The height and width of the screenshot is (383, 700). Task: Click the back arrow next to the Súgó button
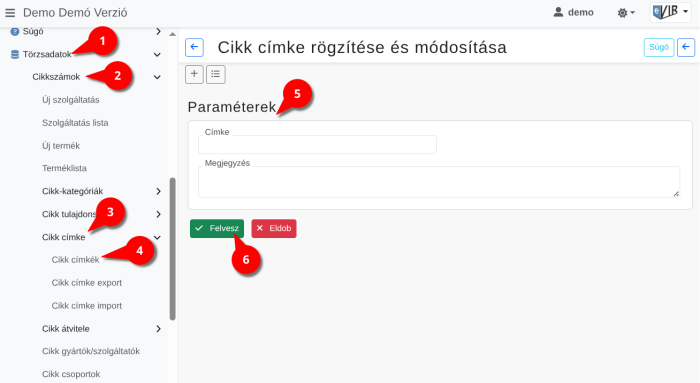tap(686, 47)
